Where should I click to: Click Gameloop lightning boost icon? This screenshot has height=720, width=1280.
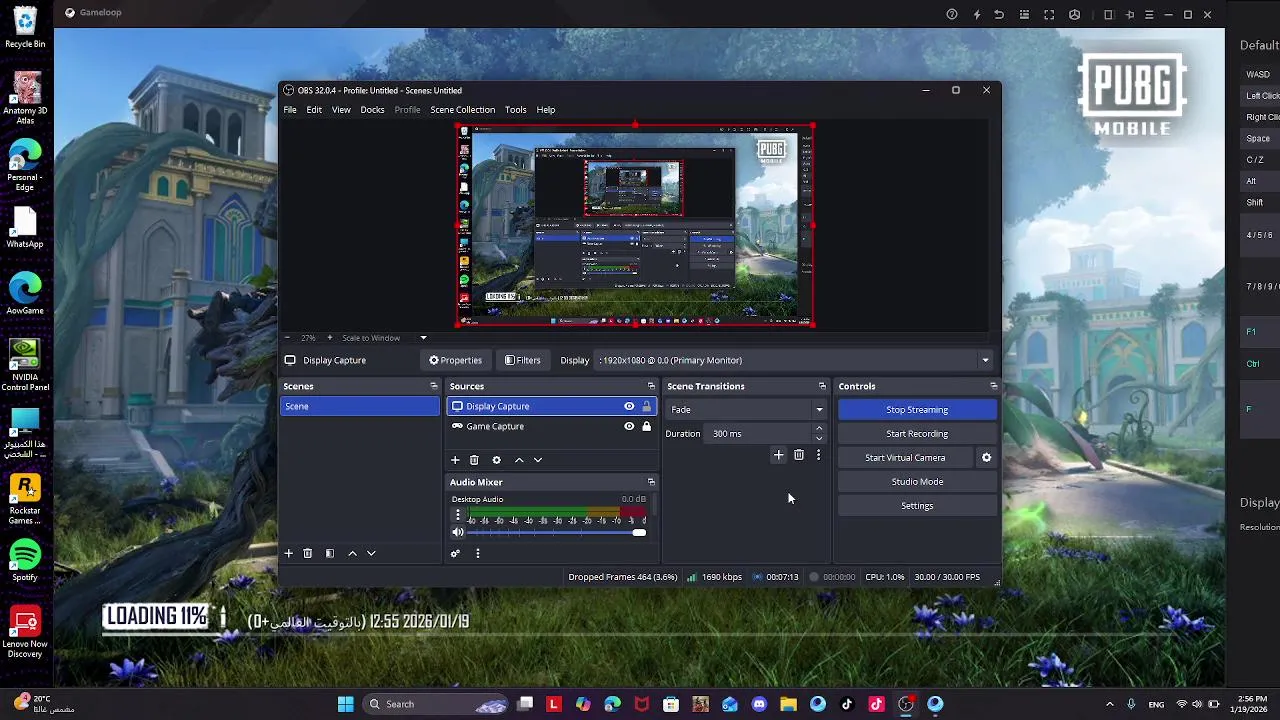[977, 14]
